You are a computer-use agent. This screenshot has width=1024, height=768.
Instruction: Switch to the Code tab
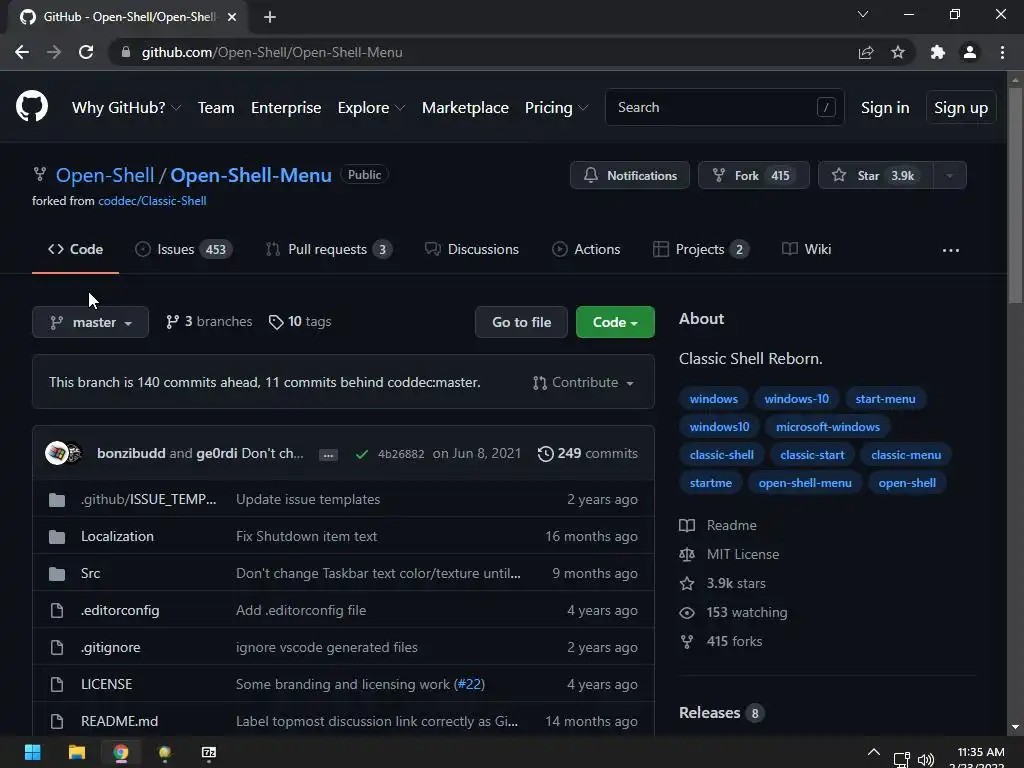point(75,249)
